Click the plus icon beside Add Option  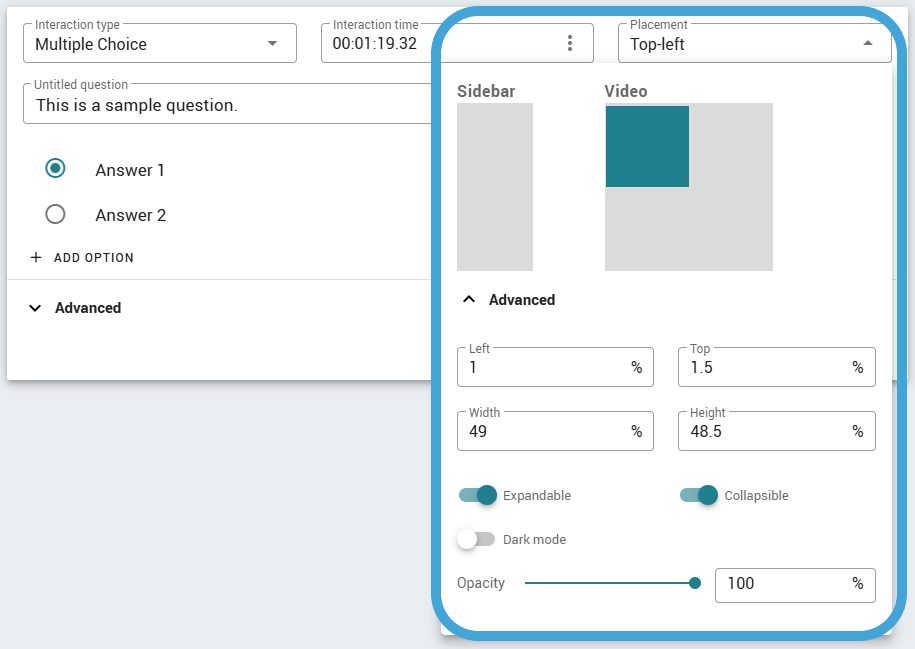pos(36,257)
